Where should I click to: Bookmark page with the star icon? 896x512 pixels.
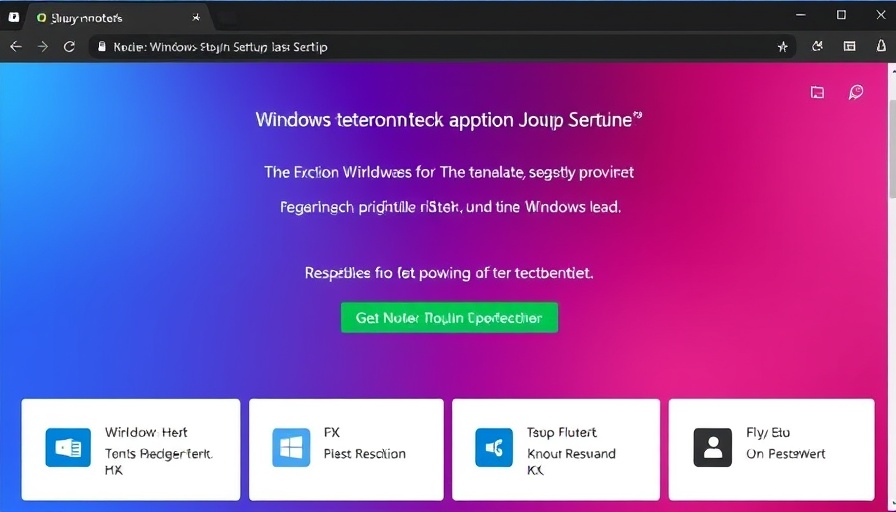(783, 47)
